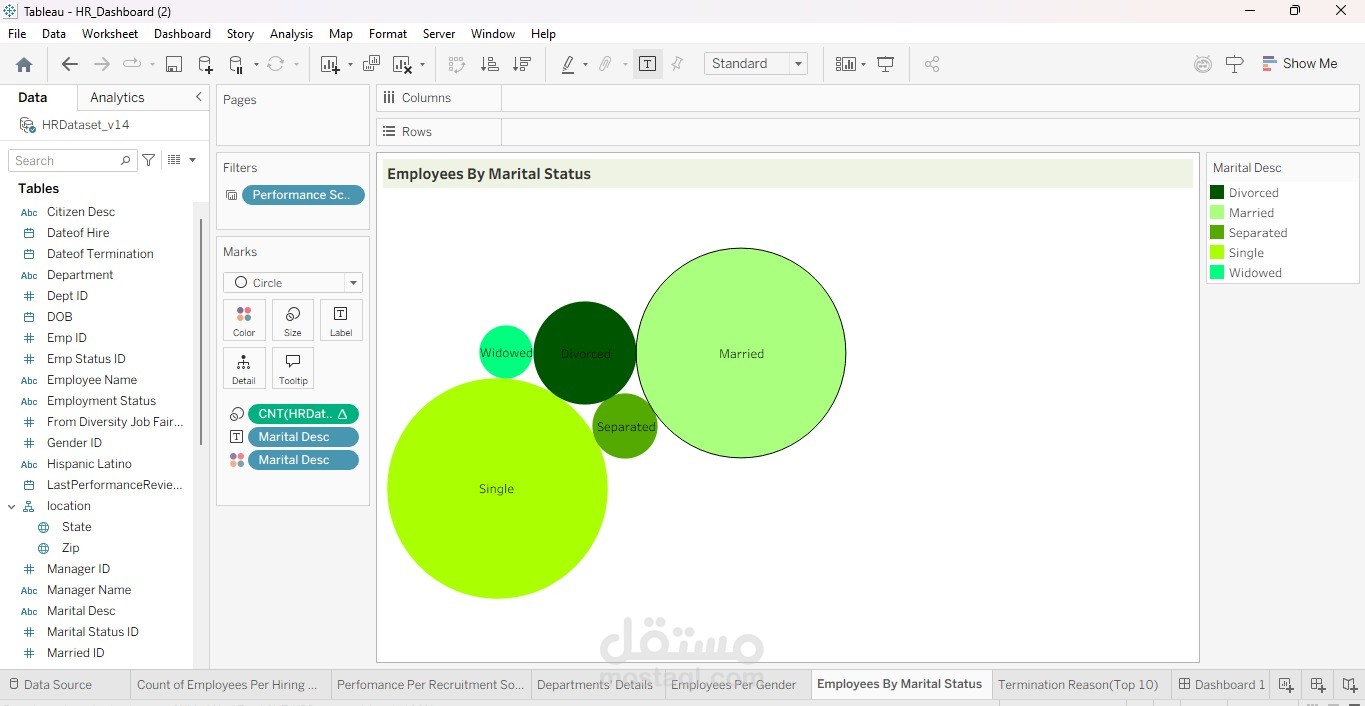Viewport: 1365px width, 706px height.
Task: Click the Home start page icon
Action: tap(24, 64)
